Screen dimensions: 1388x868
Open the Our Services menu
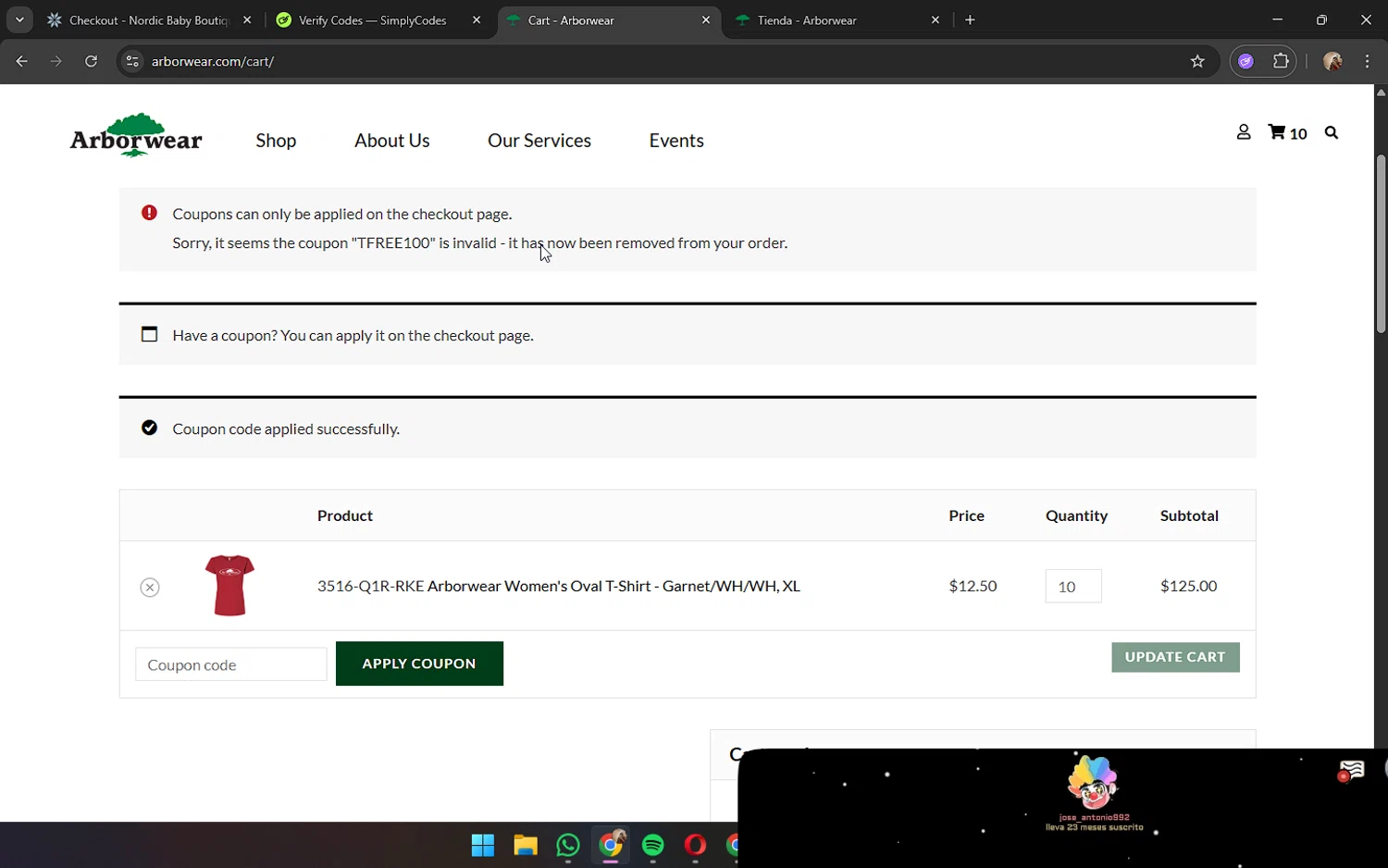[x=539, y=141]
